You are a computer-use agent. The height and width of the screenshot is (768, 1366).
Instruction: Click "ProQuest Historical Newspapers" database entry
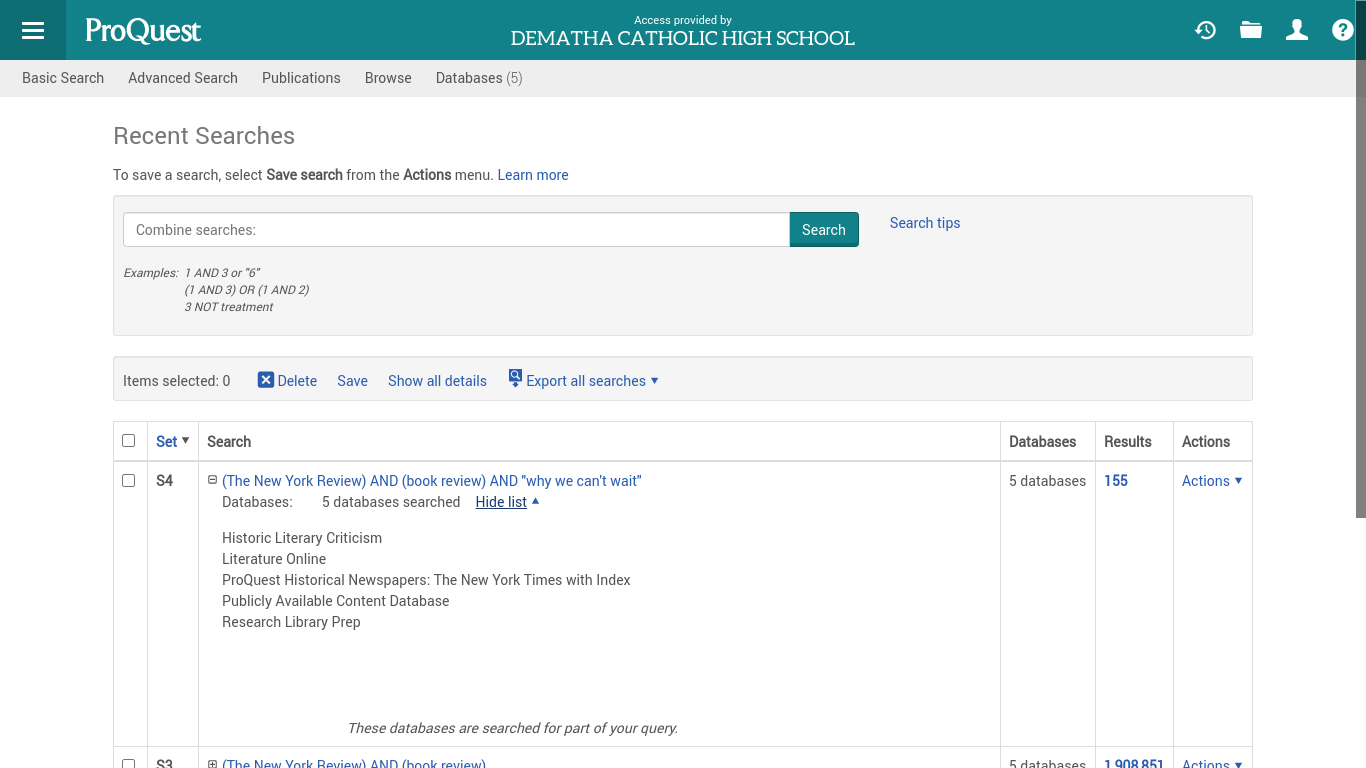point(426,580)
